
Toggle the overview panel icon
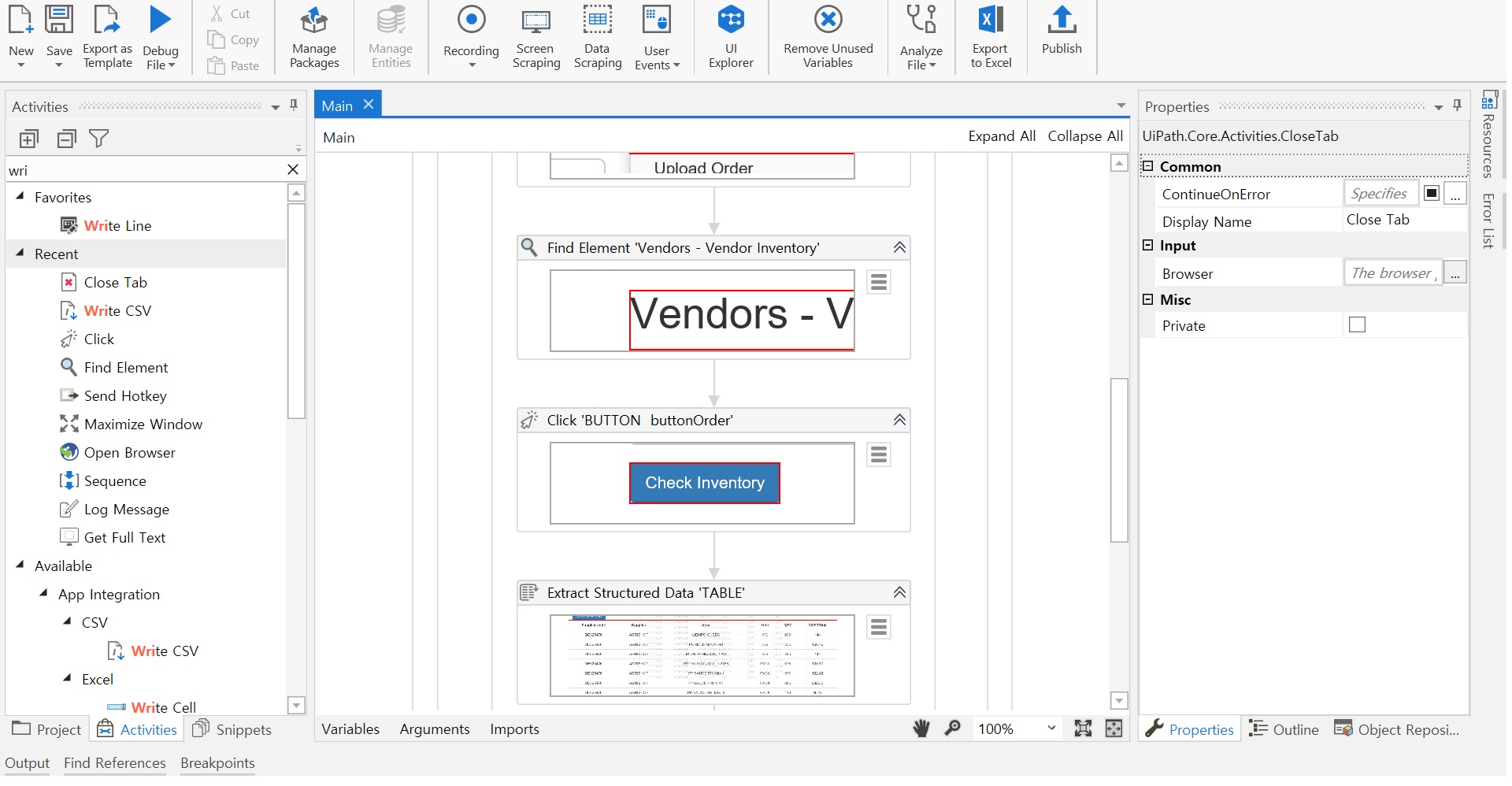click(1114, 729)
